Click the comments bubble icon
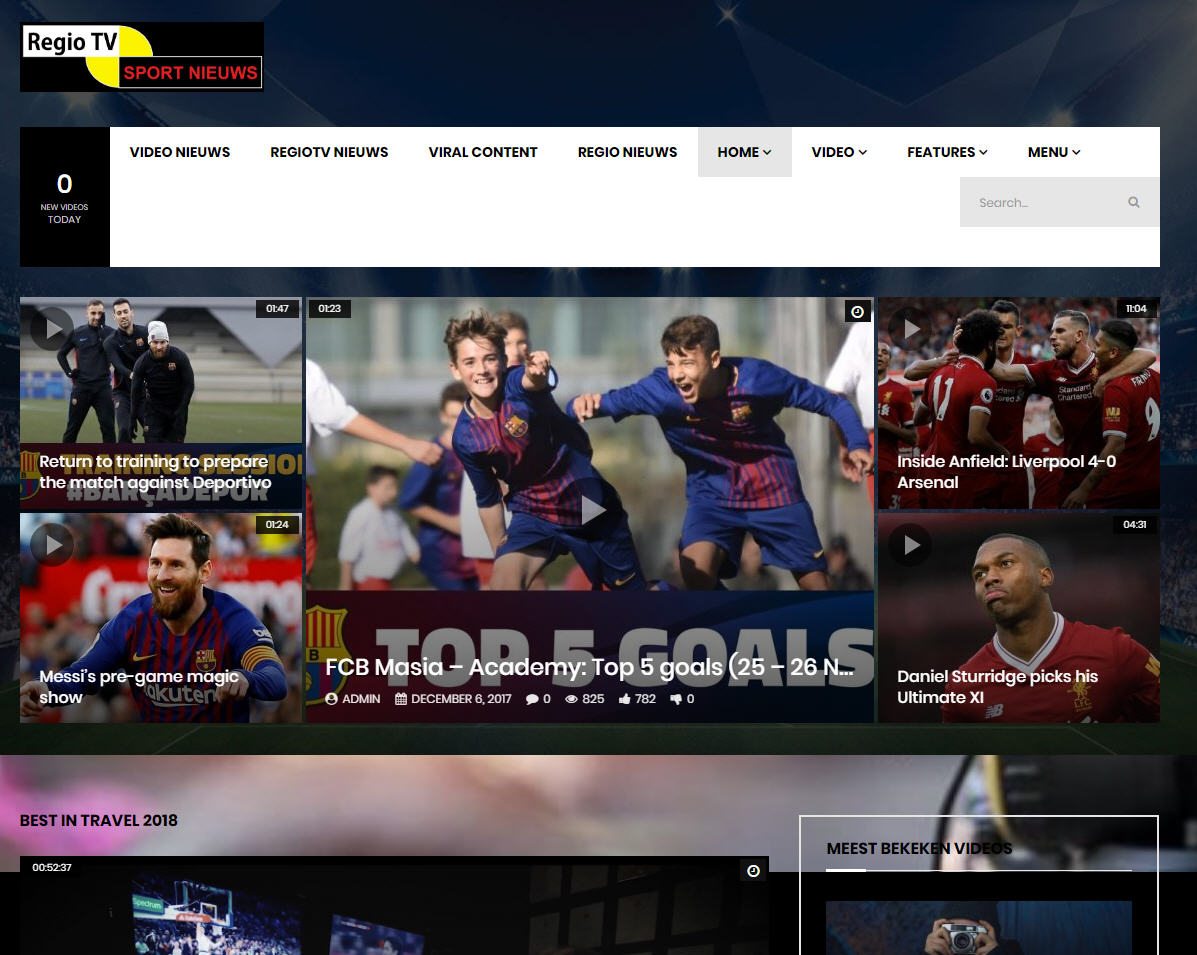 click(x=532, y=699)
